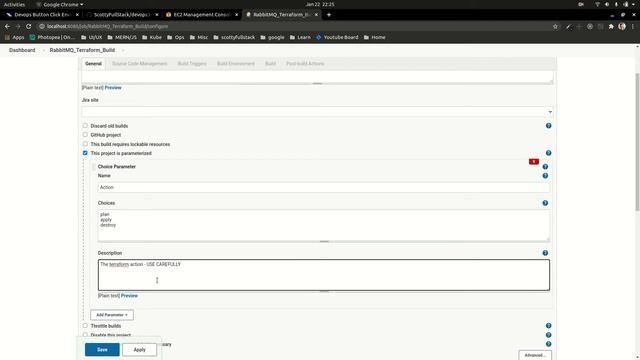
Task: Go to Dashboard breadcrumb
Action: tap(22, 50)
